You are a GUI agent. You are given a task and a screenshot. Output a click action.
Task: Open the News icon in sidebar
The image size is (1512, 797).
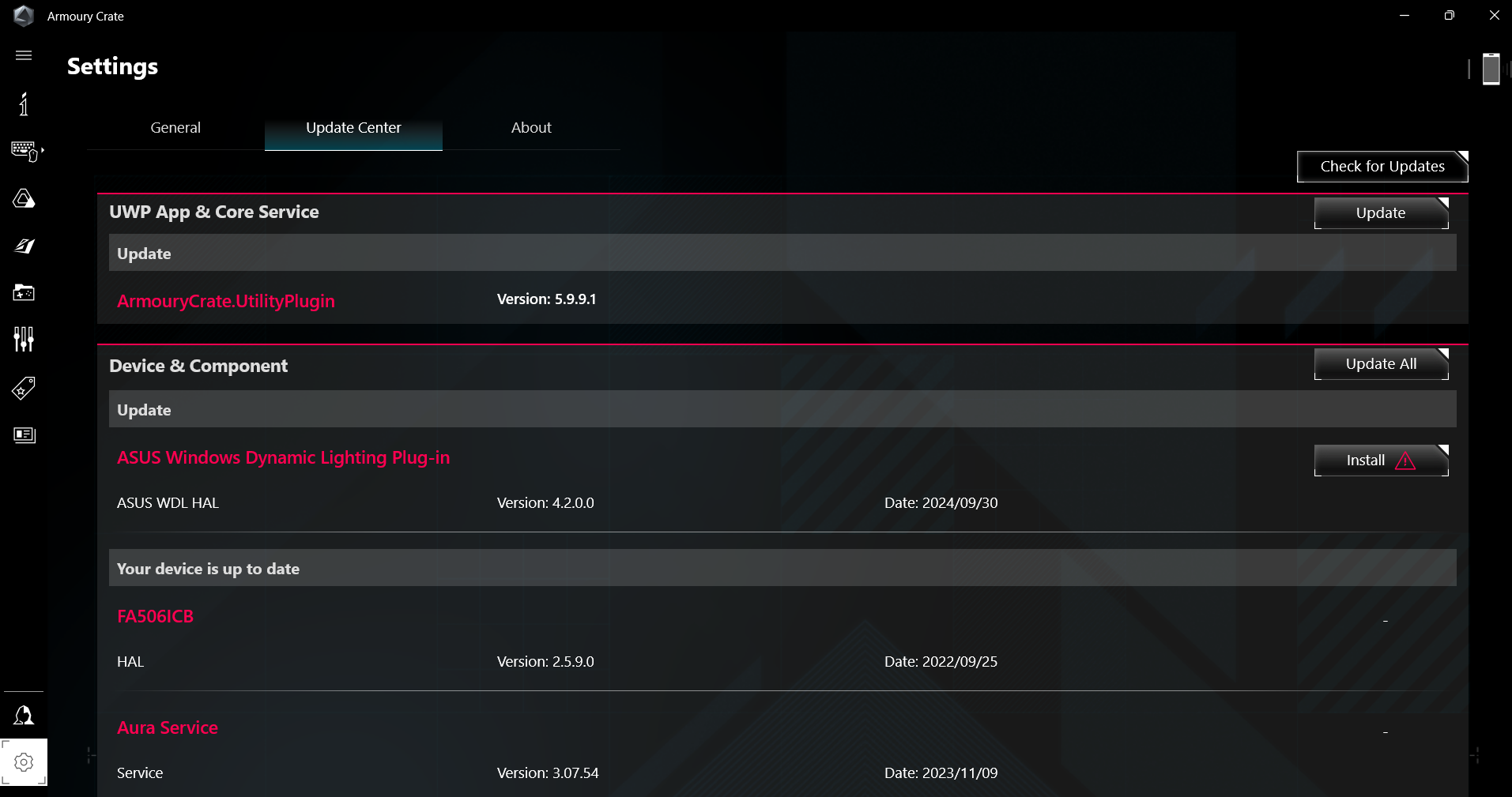(25, 434)
